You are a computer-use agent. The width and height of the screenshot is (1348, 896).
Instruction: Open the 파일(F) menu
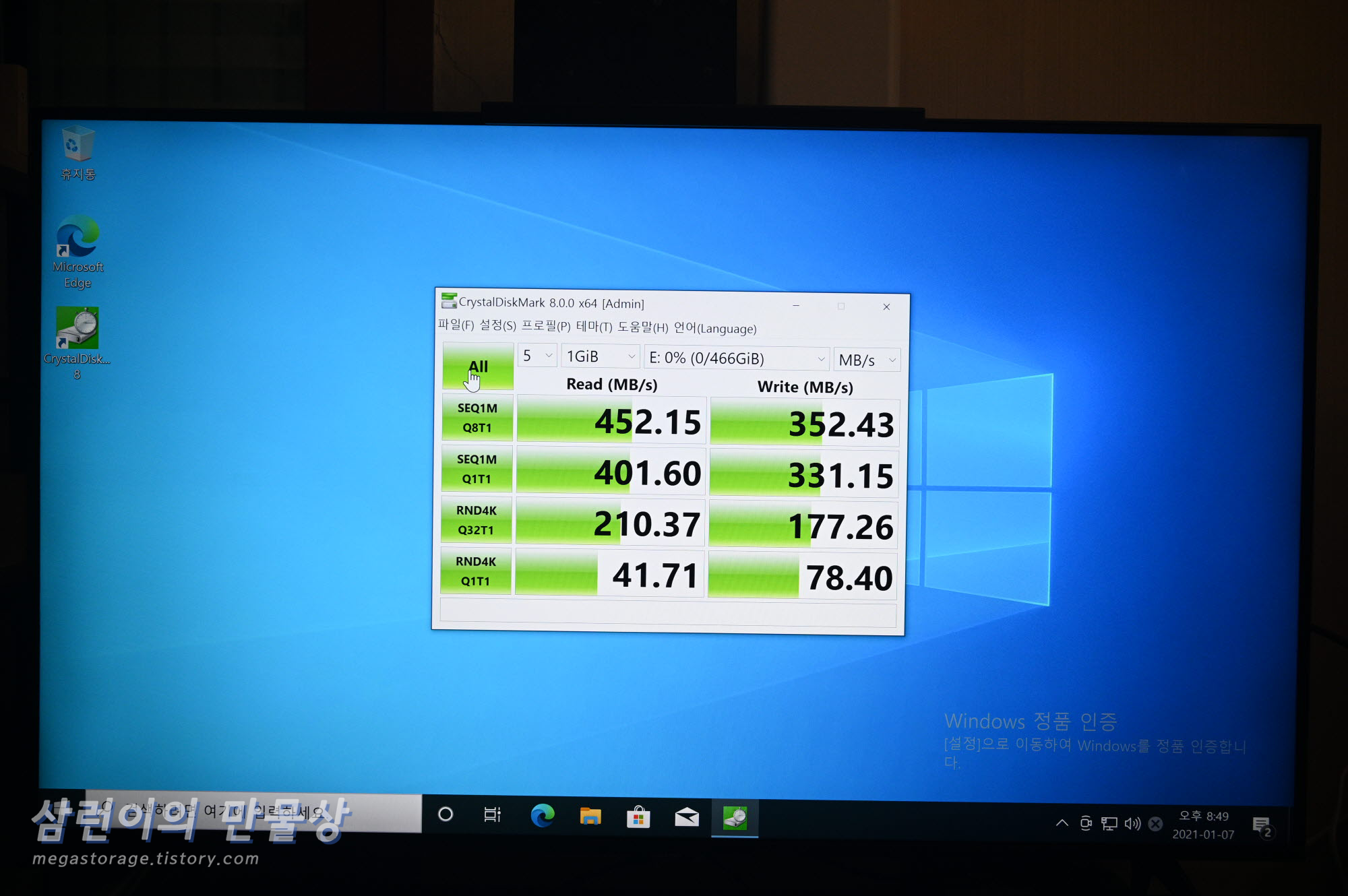click(456, 325)
